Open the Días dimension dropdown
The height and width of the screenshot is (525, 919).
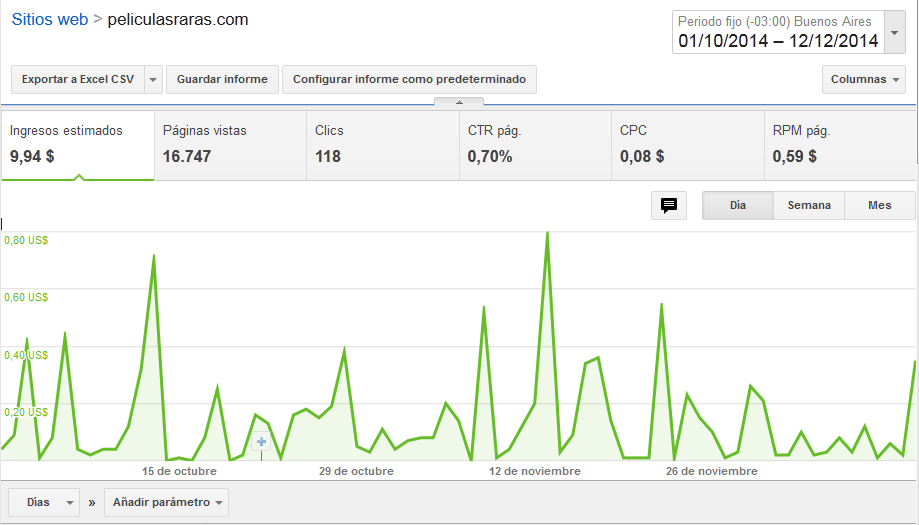(x=44, y=503)
